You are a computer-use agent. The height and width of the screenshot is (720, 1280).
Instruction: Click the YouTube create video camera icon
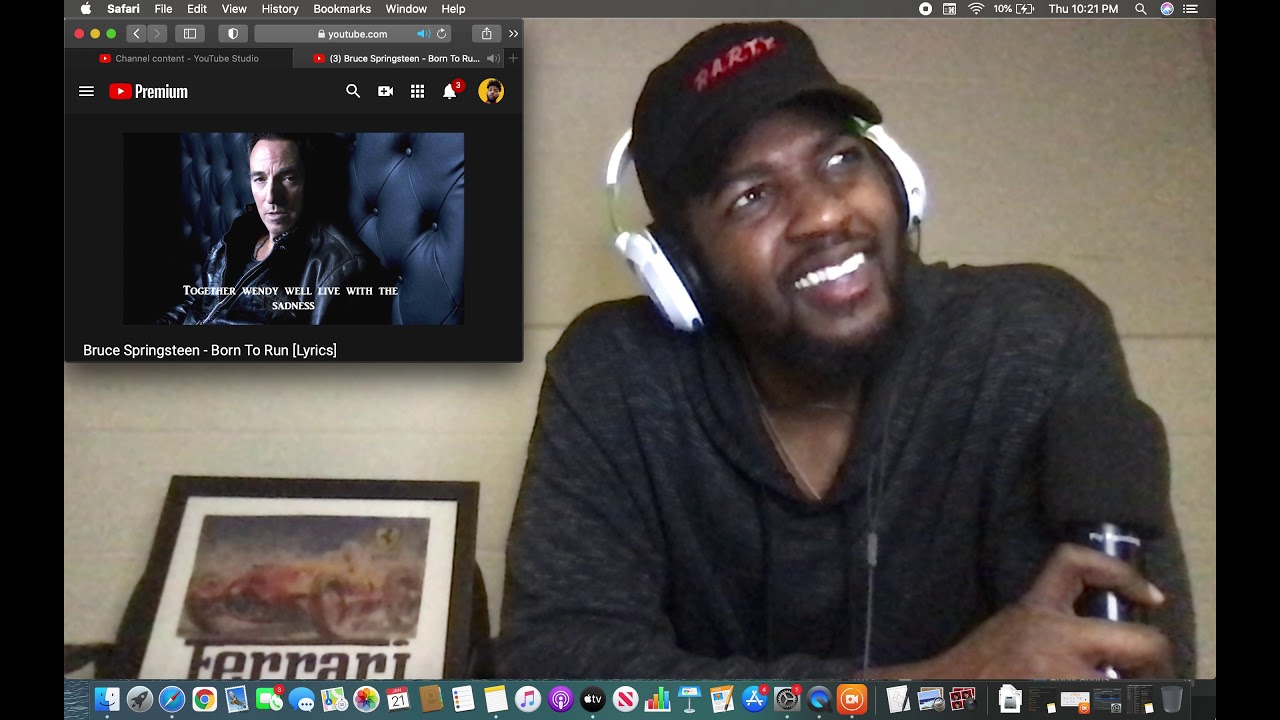point(385,91)
